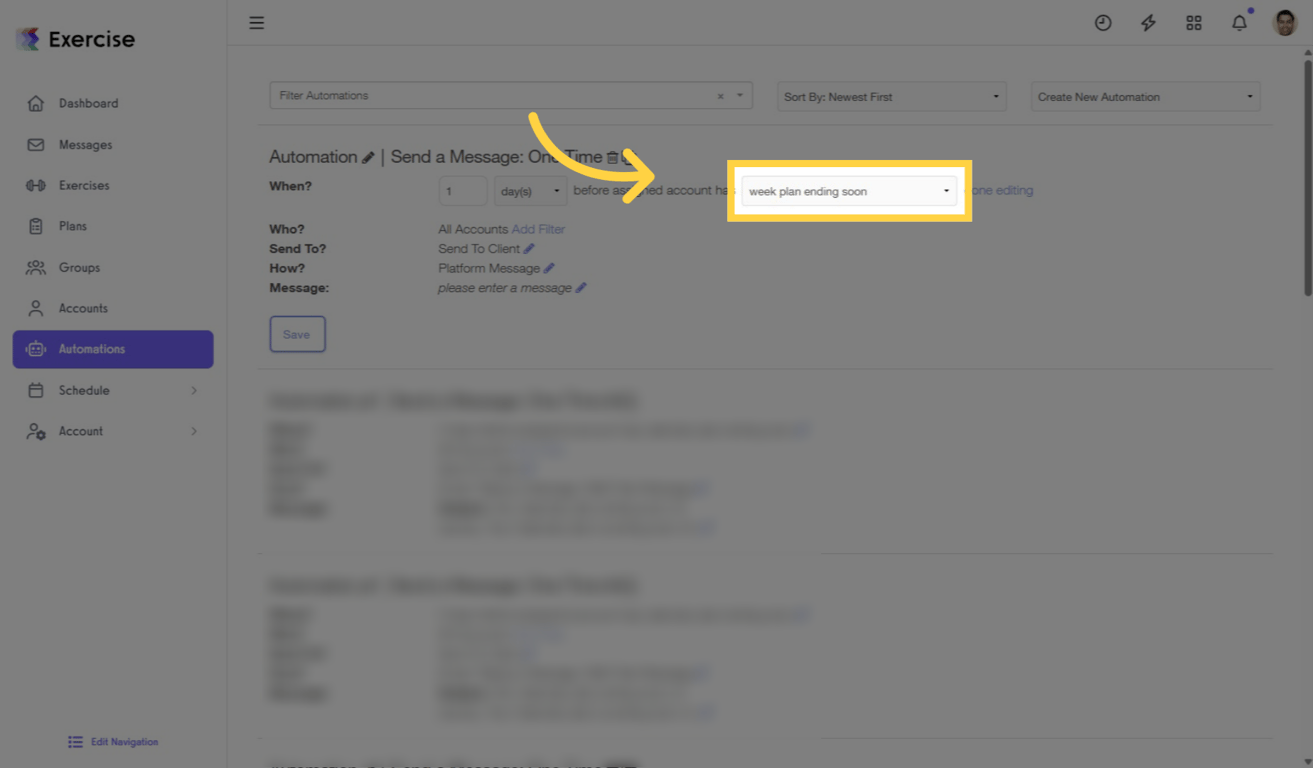Click the Messages envelope icon in sidebar
This screenshot has height=768, width=1313.
click(x=36, y=144)
